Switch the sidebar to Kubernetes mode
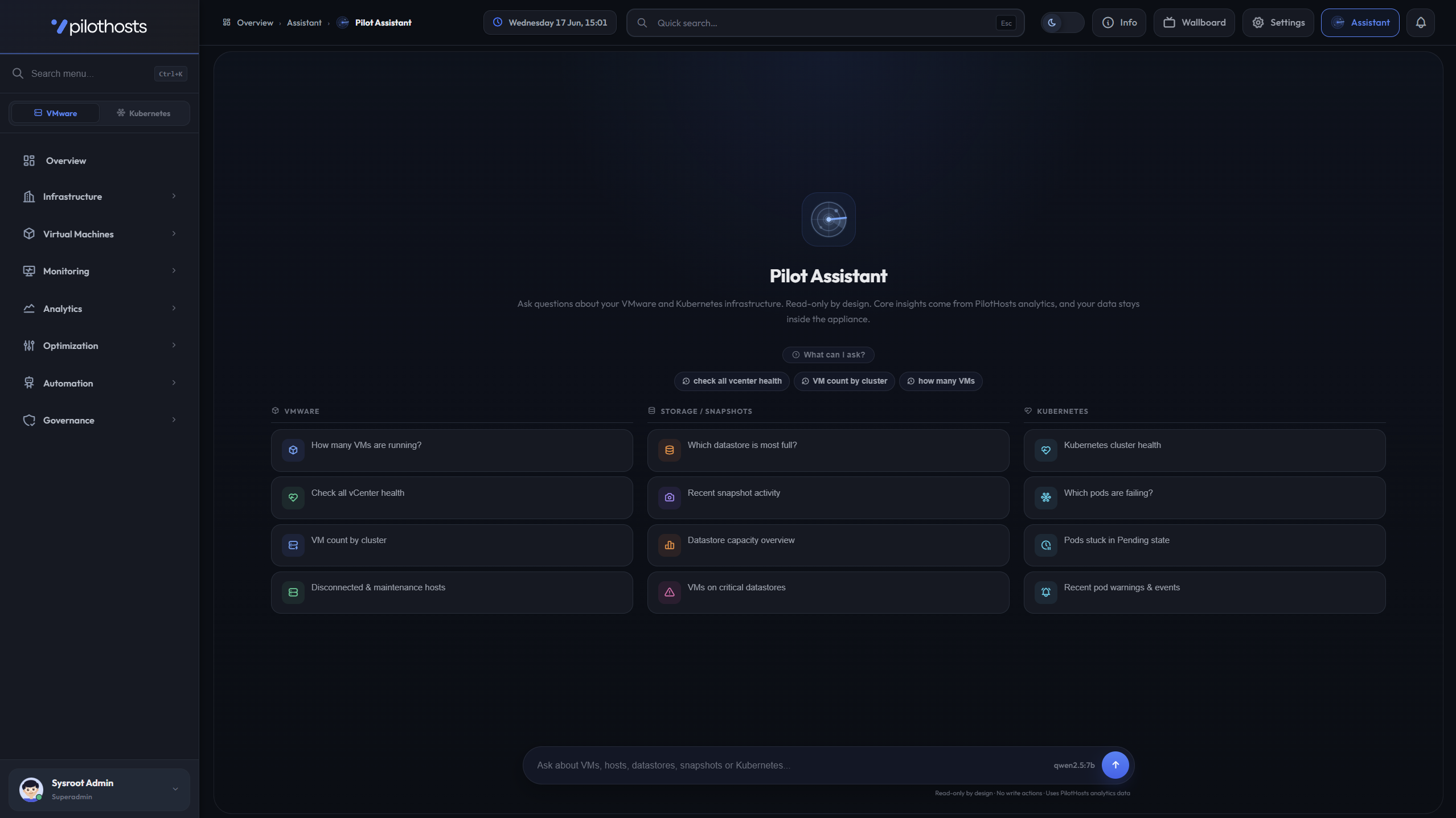The image size is (1456, 818). pos(143,113)
